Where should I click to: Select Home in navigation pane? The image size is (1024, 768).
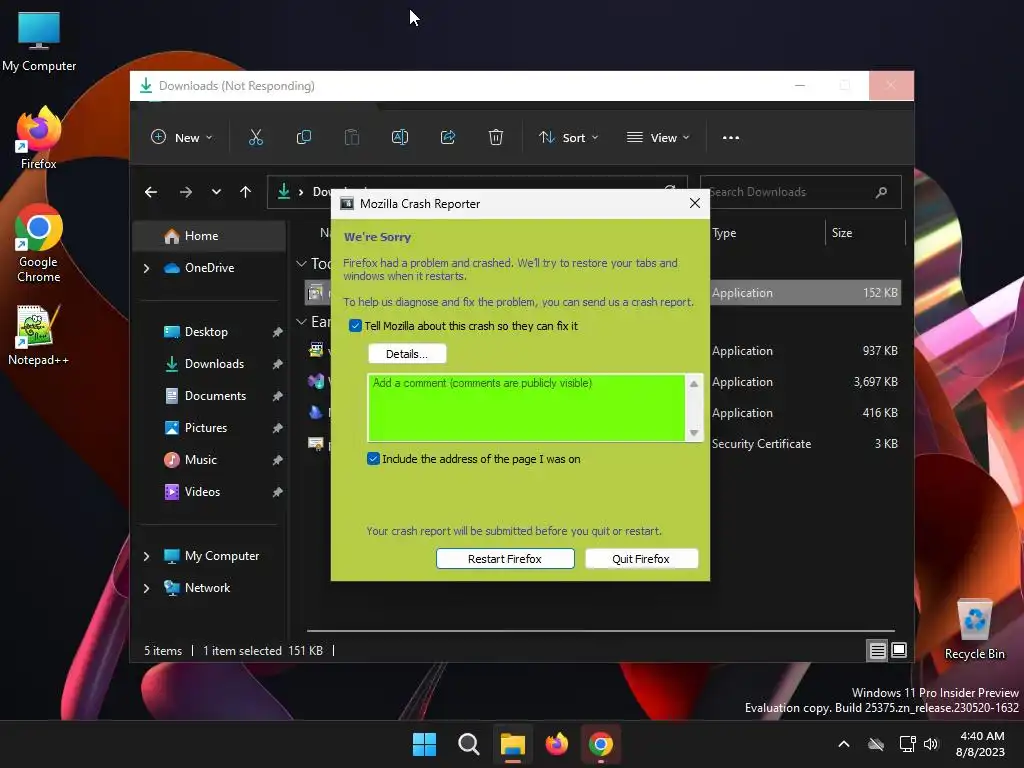tap(209, 236)
